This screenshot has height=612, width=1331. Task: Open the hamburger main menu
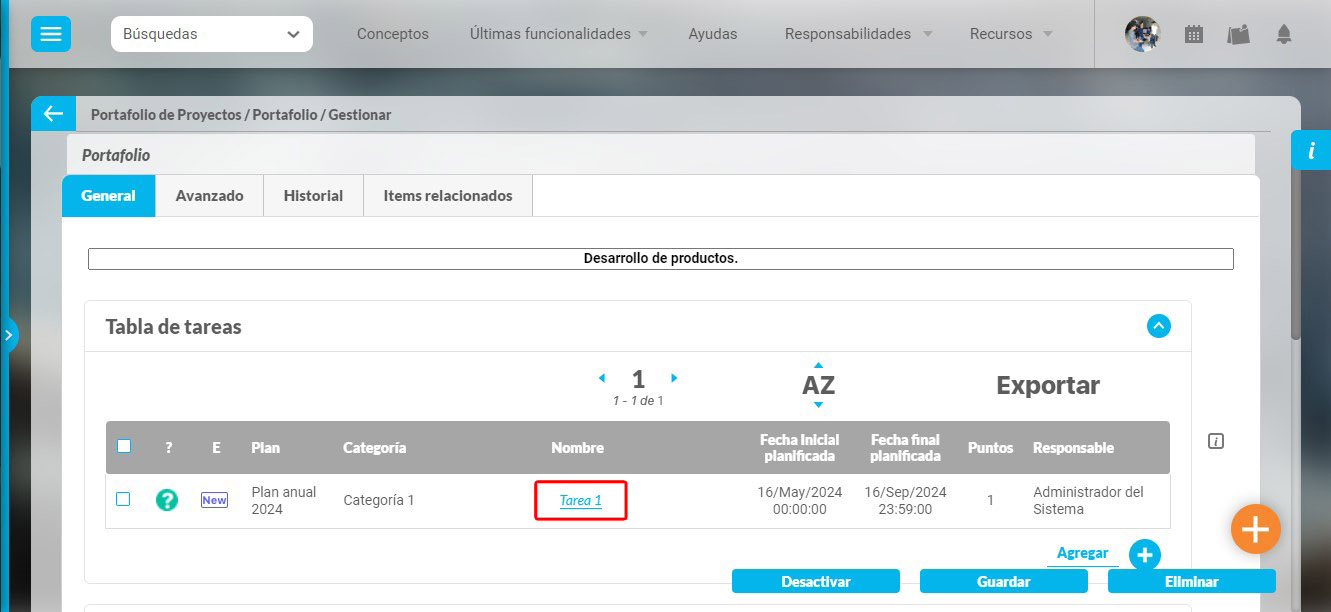pyautogui.click(x=50, y=34)
